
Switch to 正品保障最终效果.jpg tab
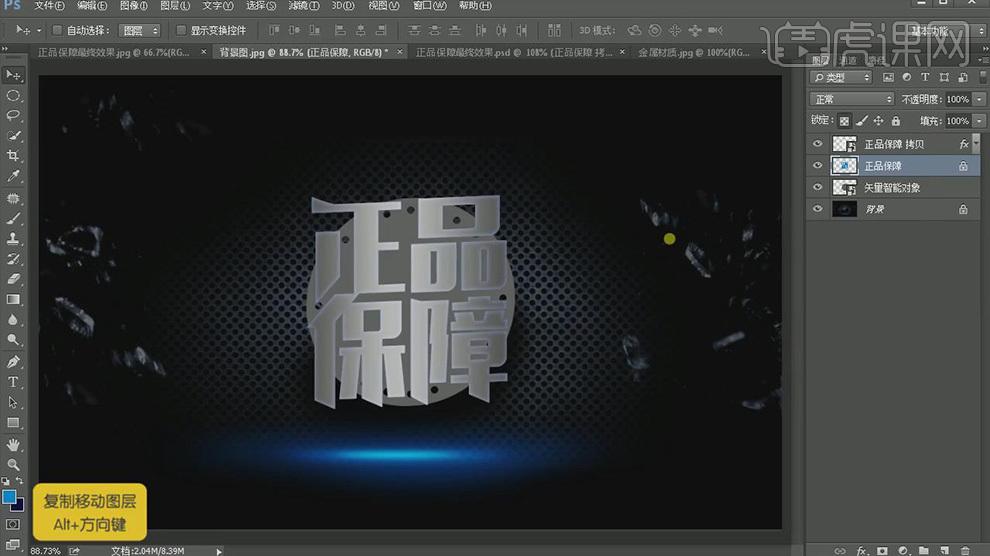tap(114, 52)
